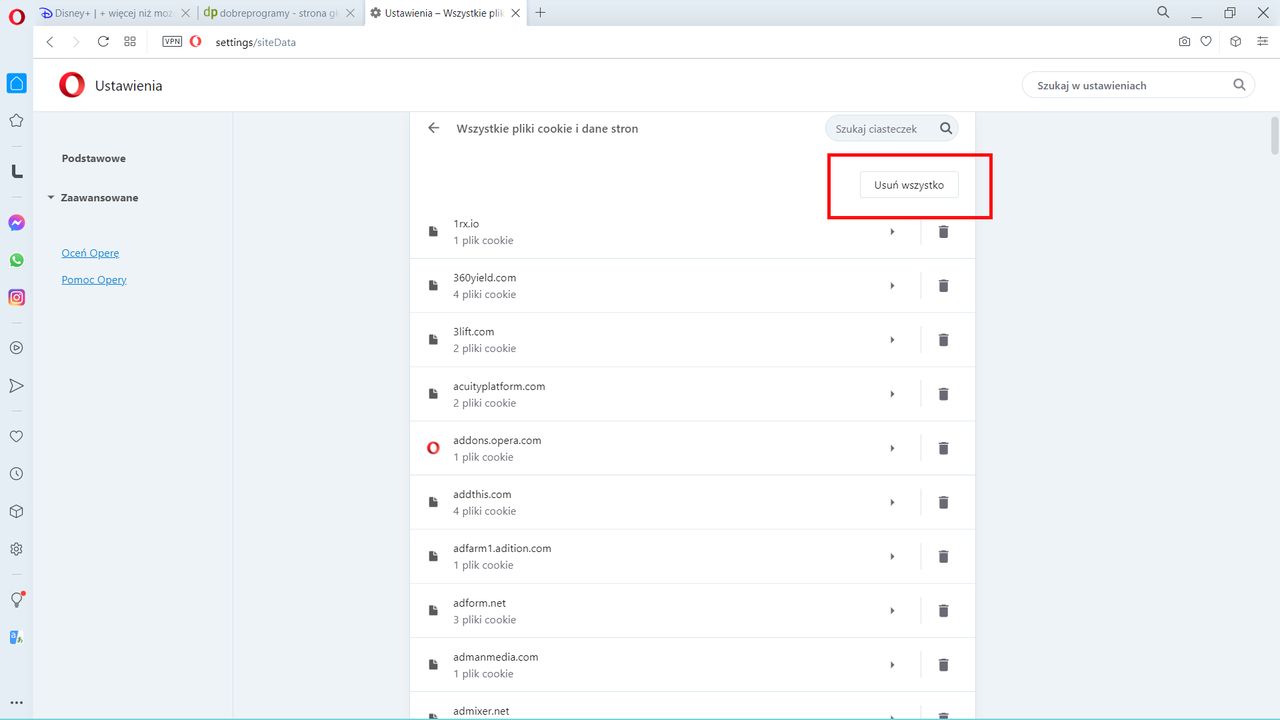Expand admanmedia.com details arrow
The image size is (1280, 720).
pos(892,665)
